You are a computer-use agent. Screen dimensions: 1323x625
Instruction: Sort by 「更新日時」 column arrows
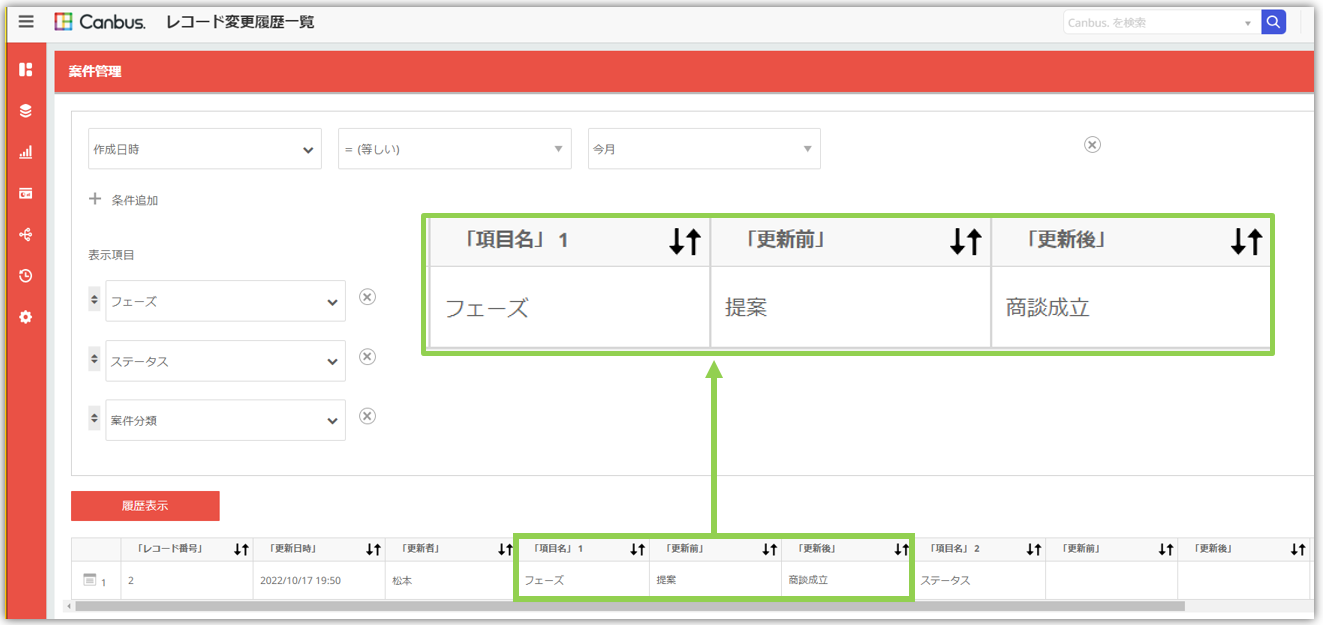[373, 549]
